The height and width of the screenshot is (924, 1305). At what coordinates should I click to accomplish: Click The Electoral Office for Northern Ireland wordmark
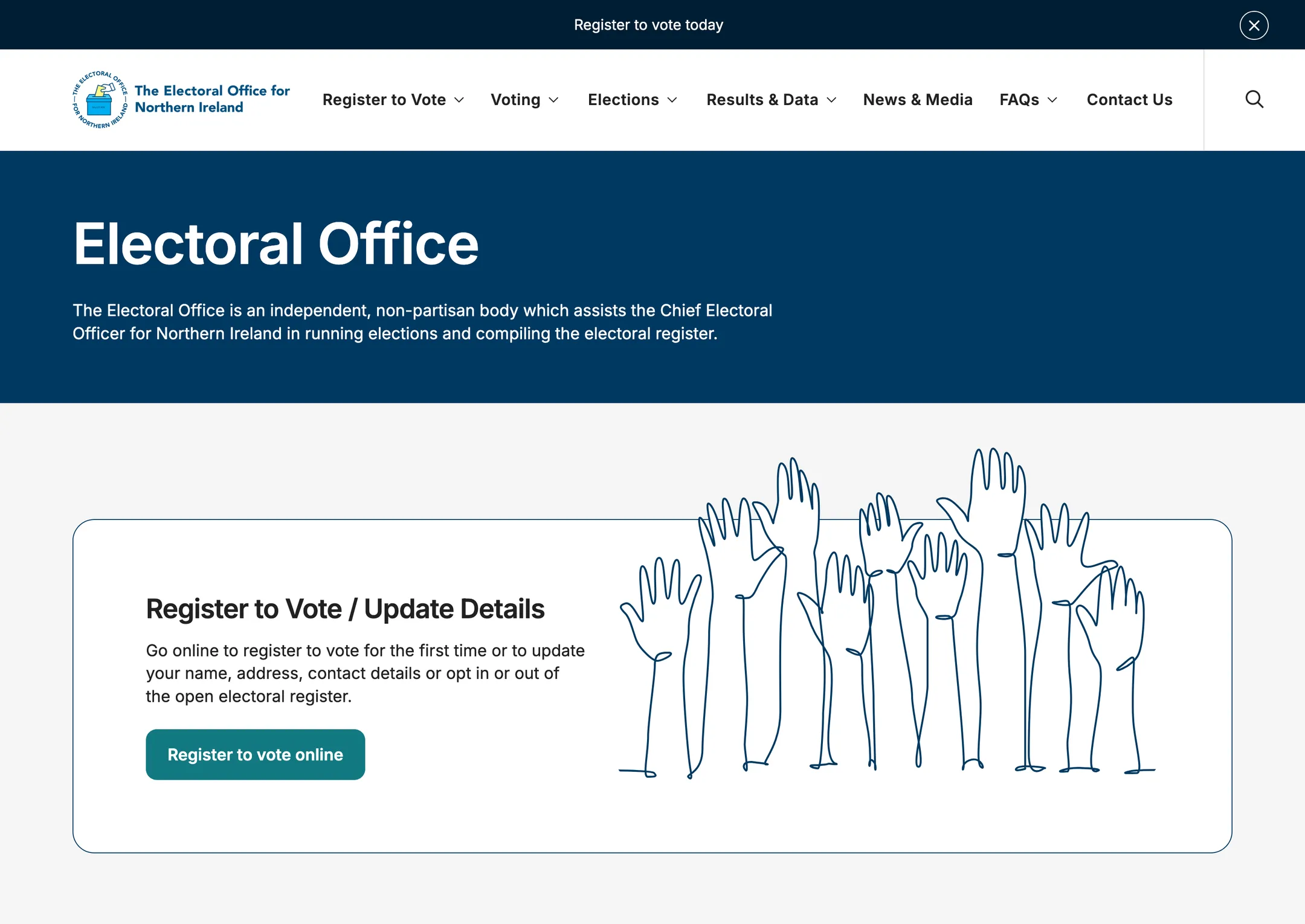tap(212, 99)
